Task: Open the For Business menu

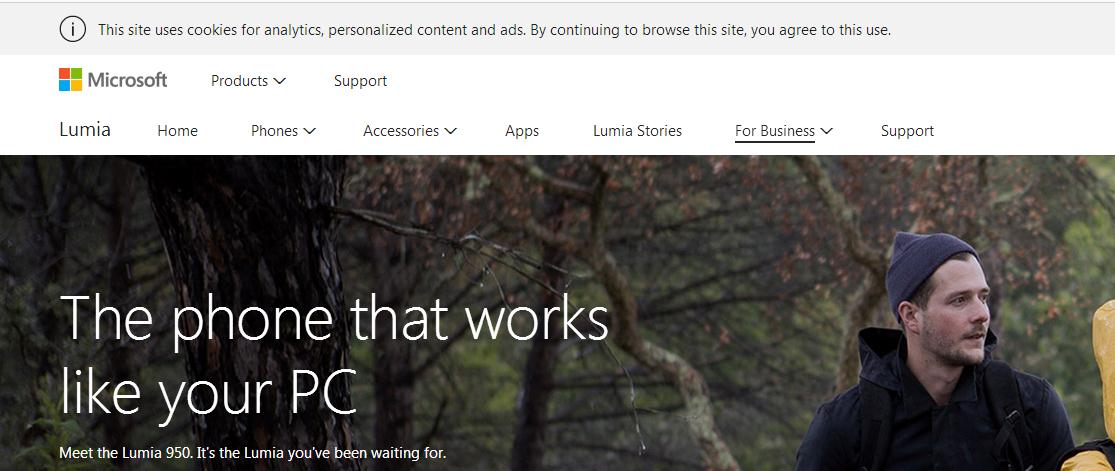Action: [784, 131]
